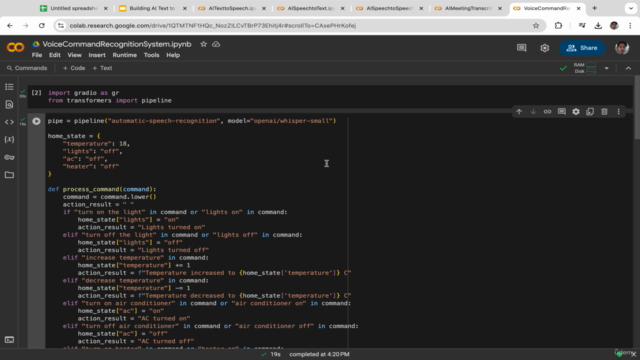Open the Chrome profile avatar
This screenshot has height=360, width=640.
(614, 25)
